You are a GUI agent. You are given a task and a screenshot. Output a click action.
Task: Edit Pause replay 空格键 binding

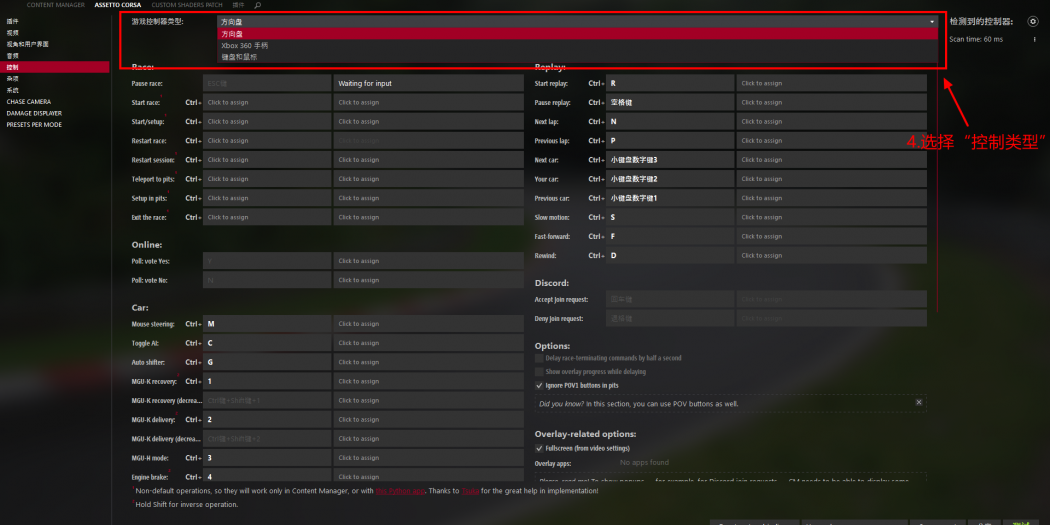[670, 102]
